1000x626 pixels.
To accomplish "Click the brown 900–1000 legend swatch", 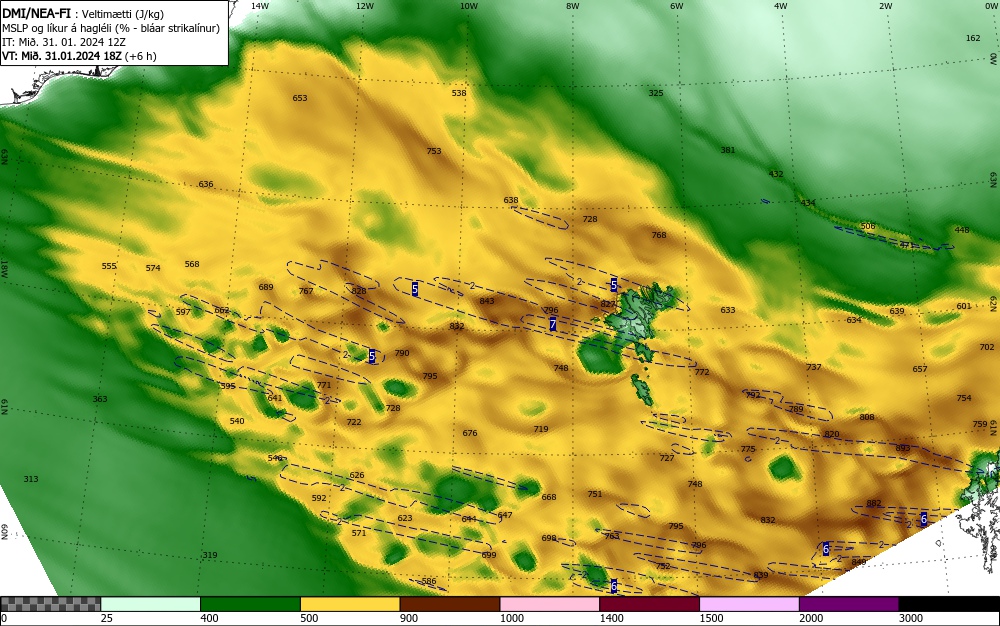I will (450, 604).
